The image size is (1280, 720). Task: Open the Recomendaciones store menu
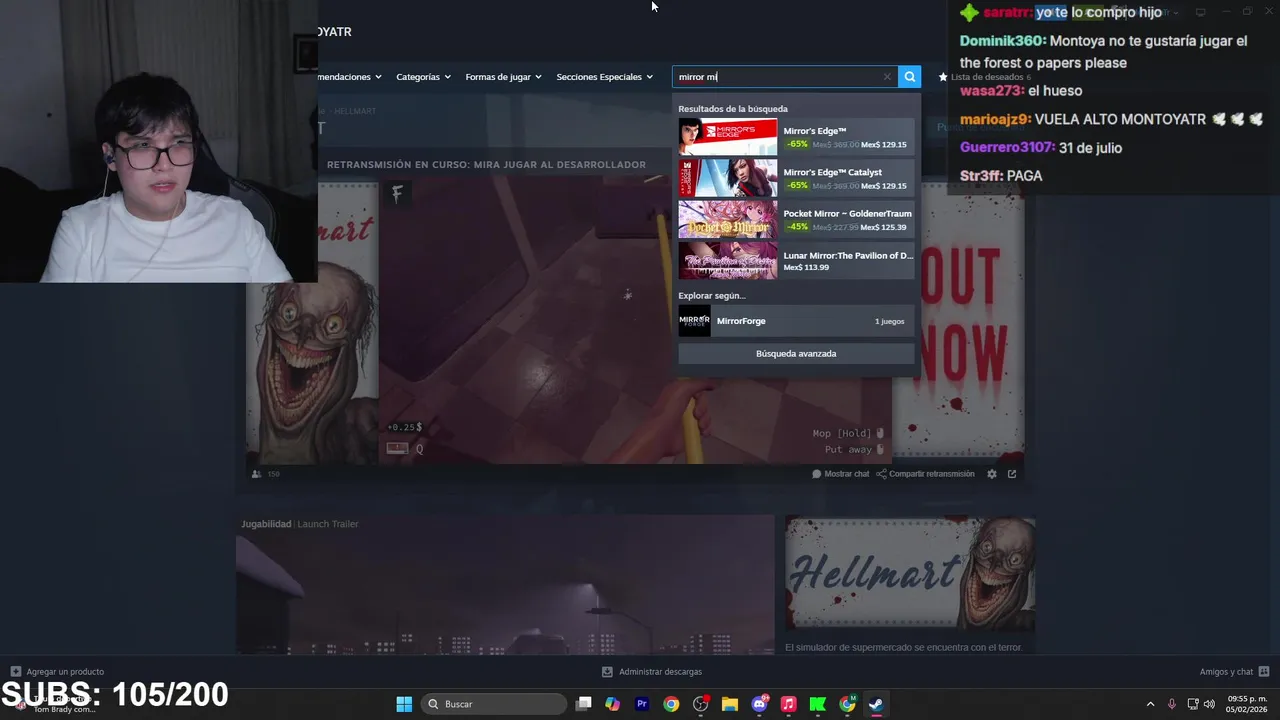coord(349,77)
